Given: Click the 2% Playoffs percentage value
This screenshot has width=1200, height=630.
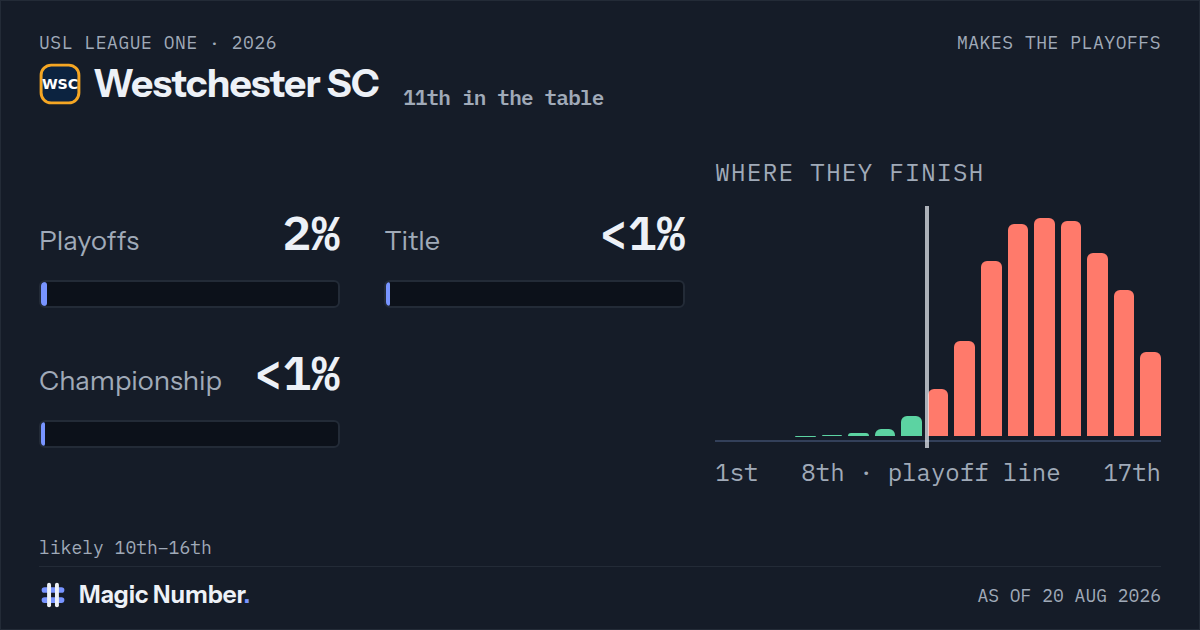Looking at the screenshot, I should (312, 236).
